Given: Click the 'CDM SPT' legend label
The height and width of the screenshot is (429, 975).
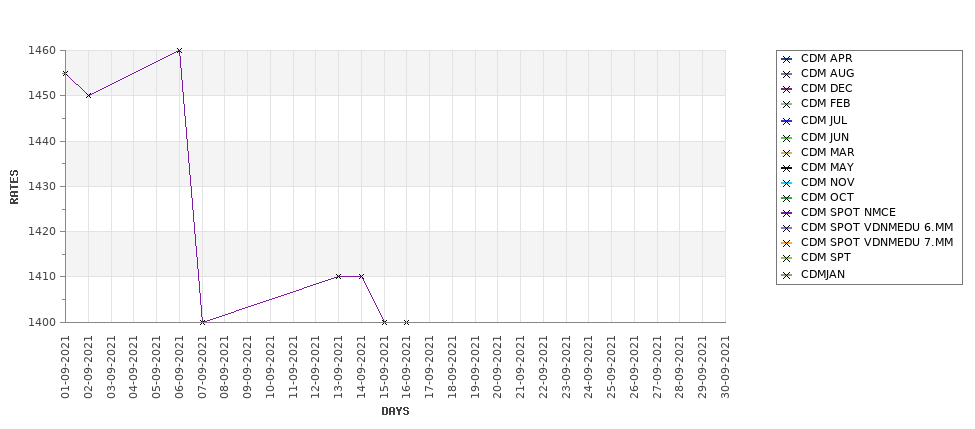Looking at the screenshot, I should [x=826, y=257].
